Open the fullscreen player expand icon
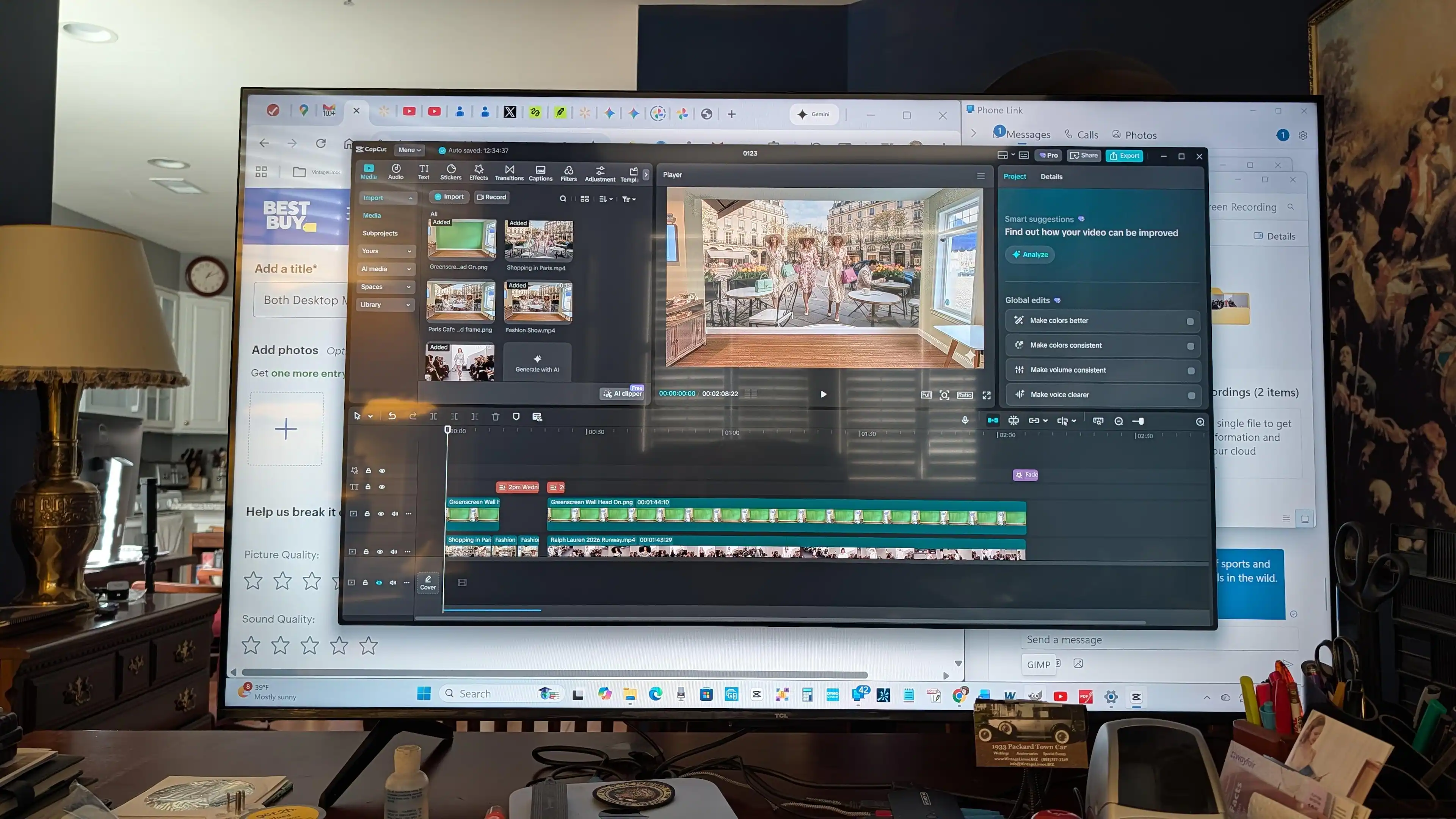 pos(986,395)
